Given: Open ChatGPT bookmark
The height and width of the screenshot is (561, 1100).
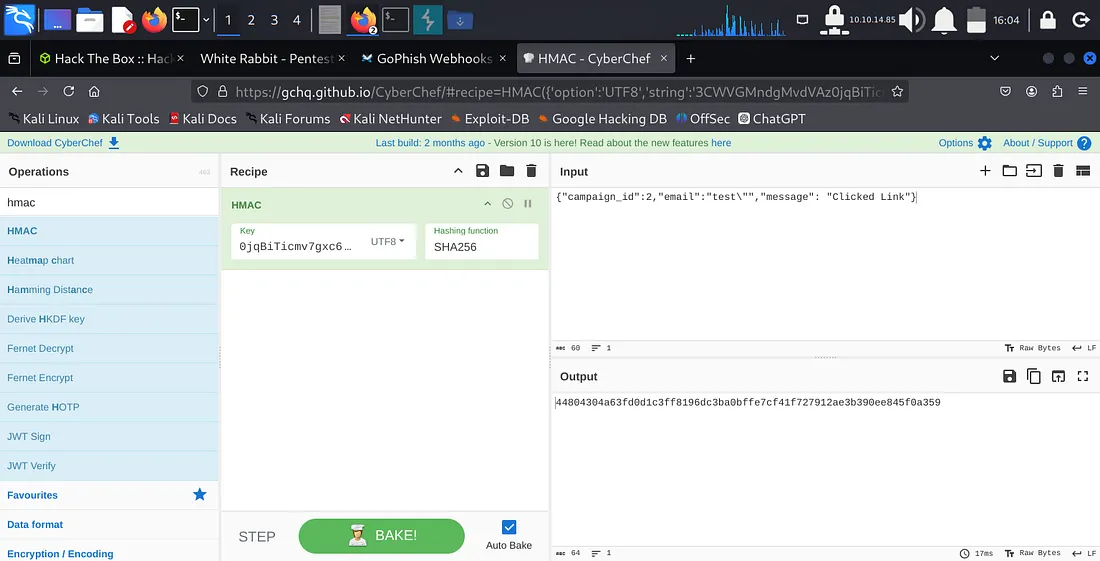Looking at the screenshot, I should 772,119.
